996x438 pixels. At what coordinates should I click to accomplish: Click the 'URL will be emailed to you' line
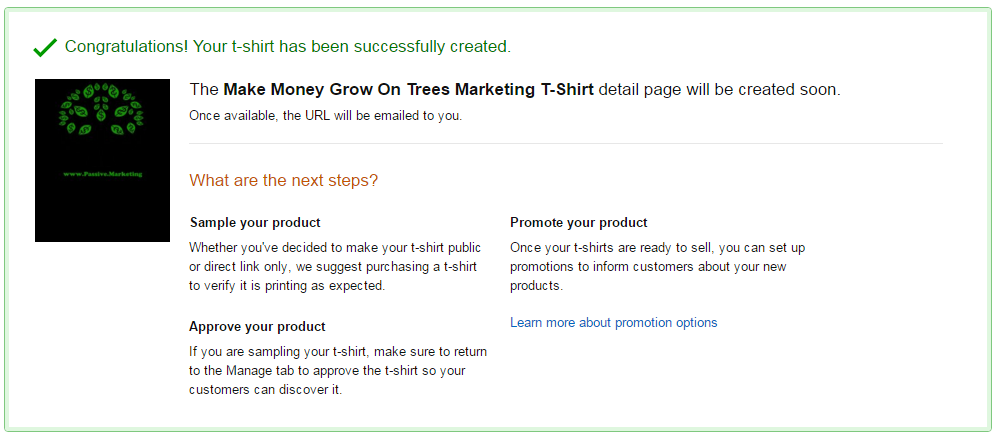coord(326,116)
